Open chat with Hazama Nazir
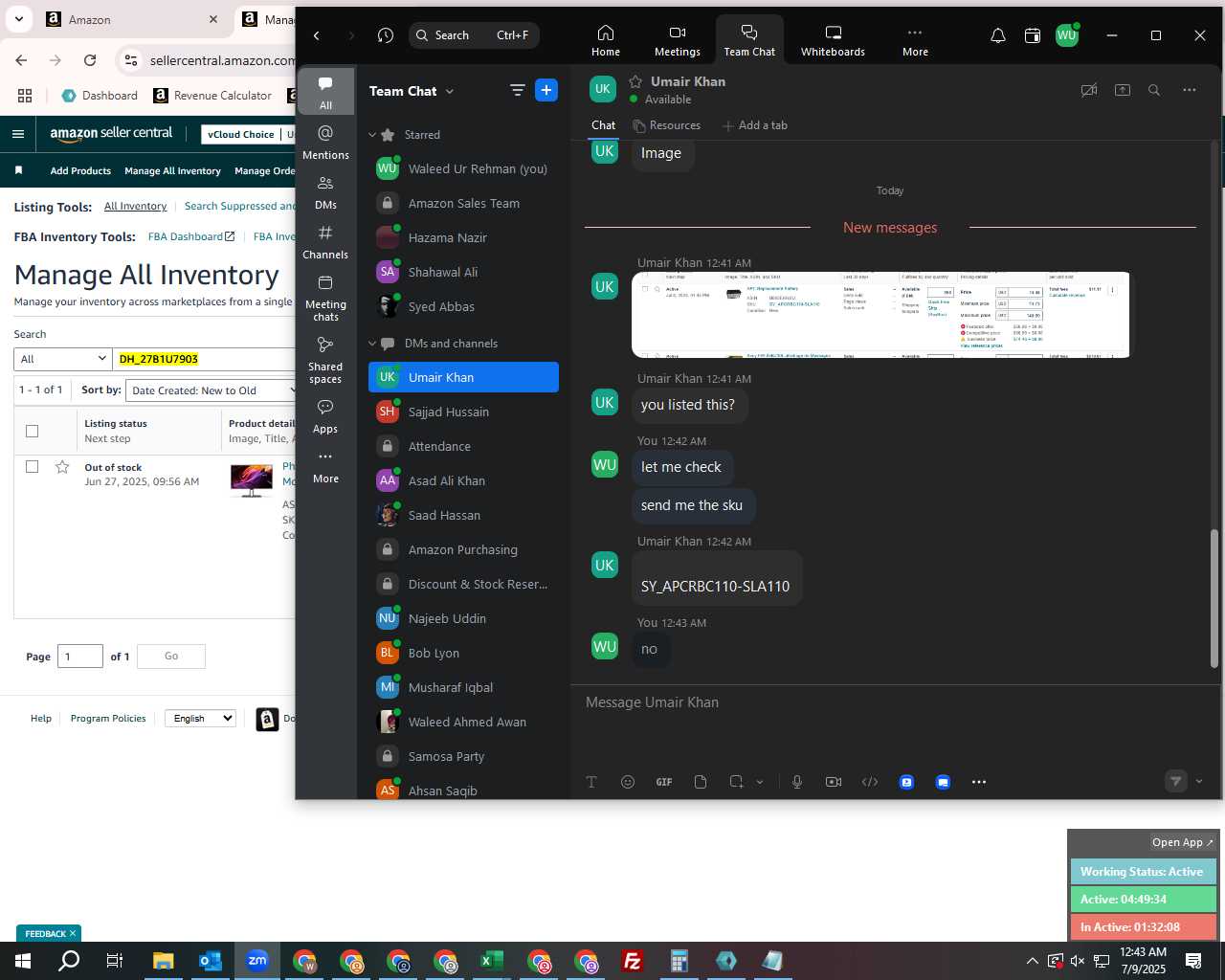The width and height of the screenshot is (1225, 980). (463, 237)
